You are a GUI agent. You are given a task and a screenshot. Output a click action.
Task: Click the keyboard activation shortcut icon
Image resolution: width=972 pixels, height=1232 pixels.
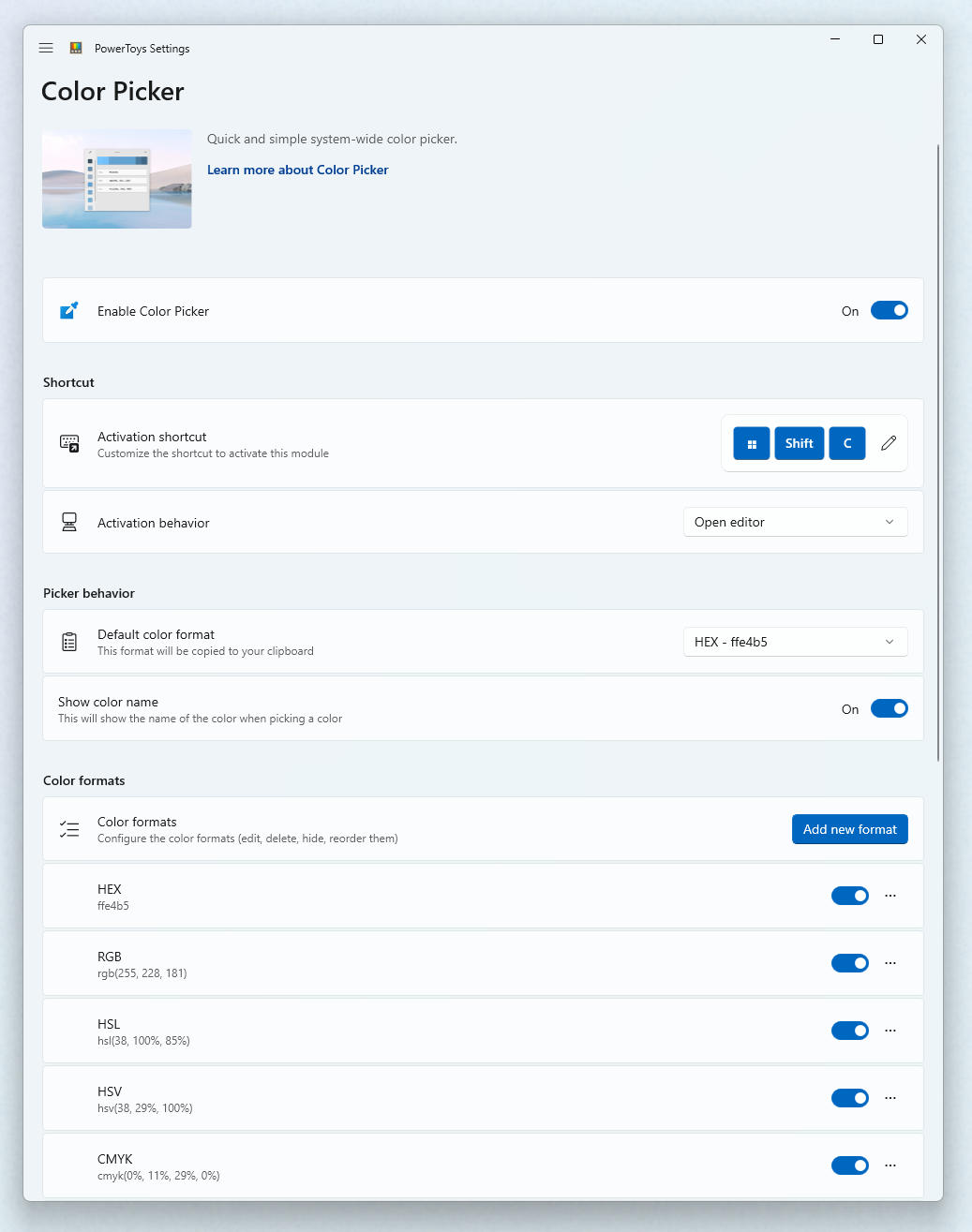[69, 443]
